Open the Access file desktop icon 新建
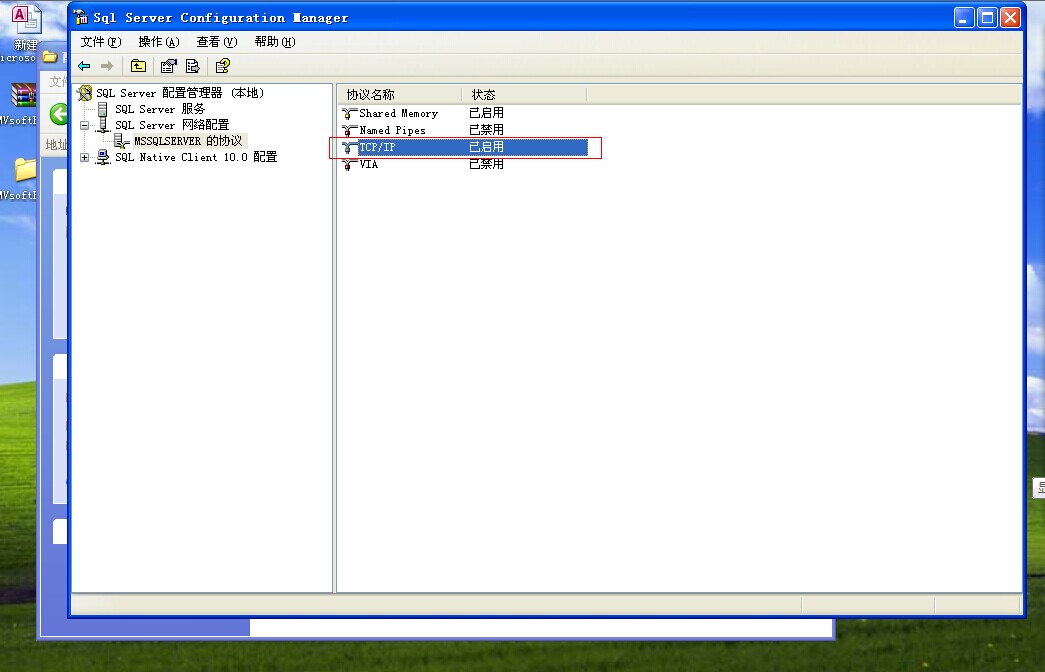This screenshot has height=672, width=1045. pos(26,20)
